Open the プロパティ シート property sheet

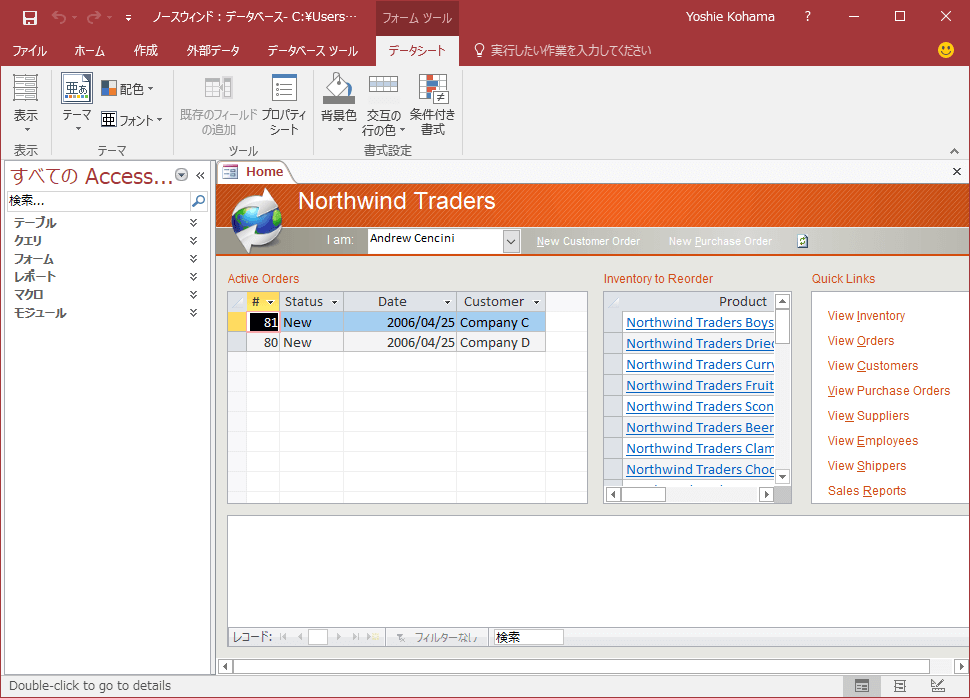pos(284,104)
